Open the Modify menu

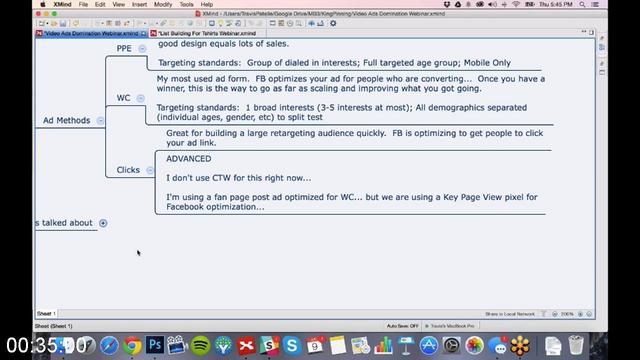coord(163,4)
